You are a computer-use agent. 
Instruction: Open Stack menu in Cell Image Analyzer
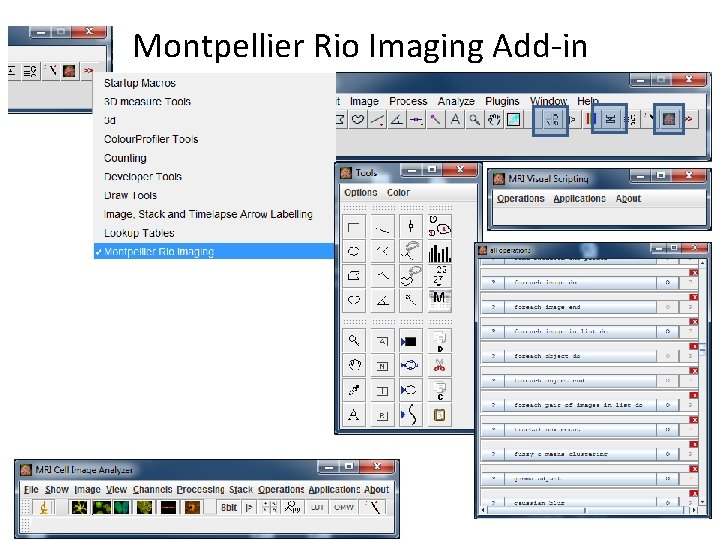click(x=241, y=489)
